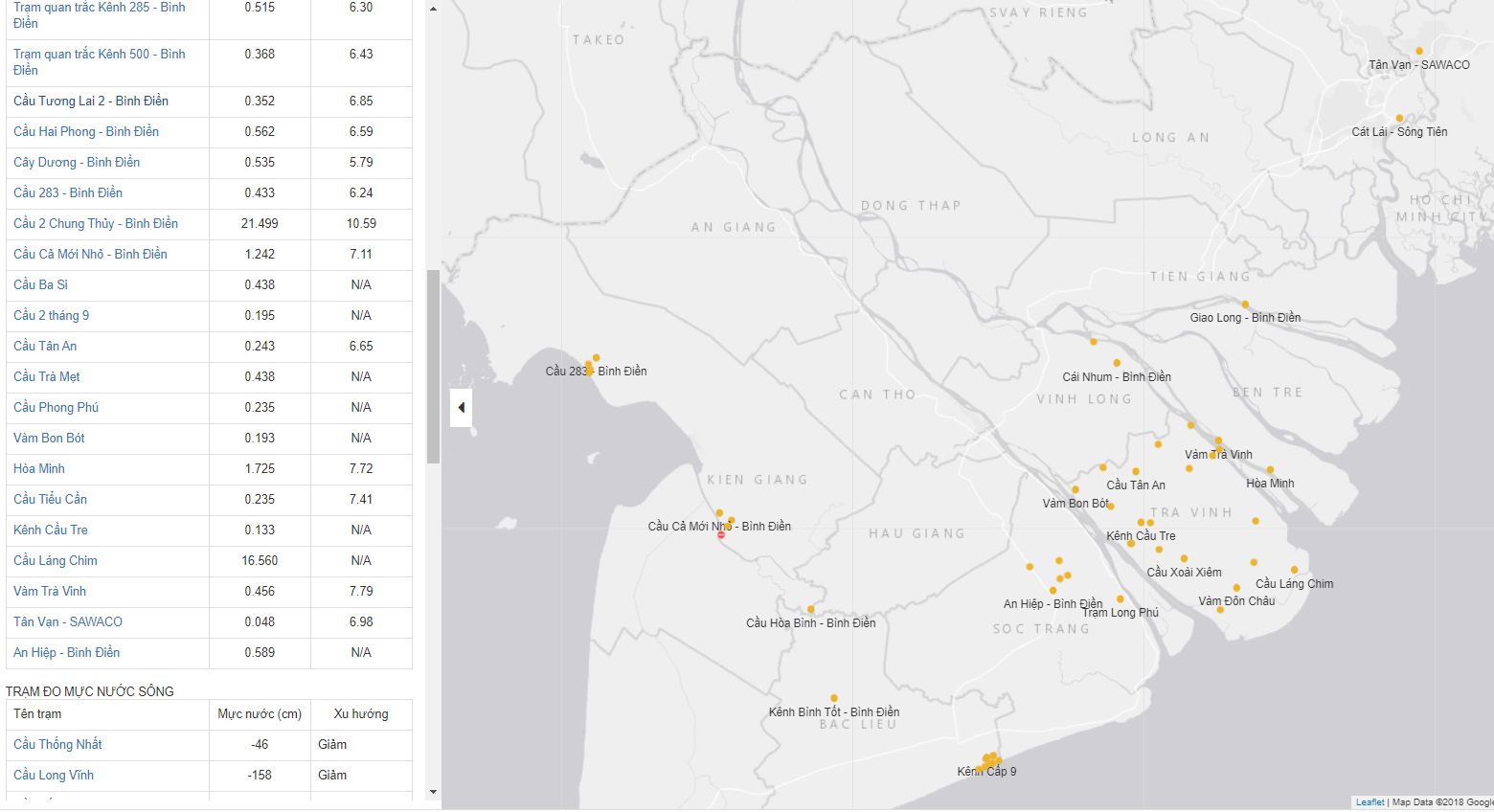Click the panel scrollbar up arrow

[433, 9]
